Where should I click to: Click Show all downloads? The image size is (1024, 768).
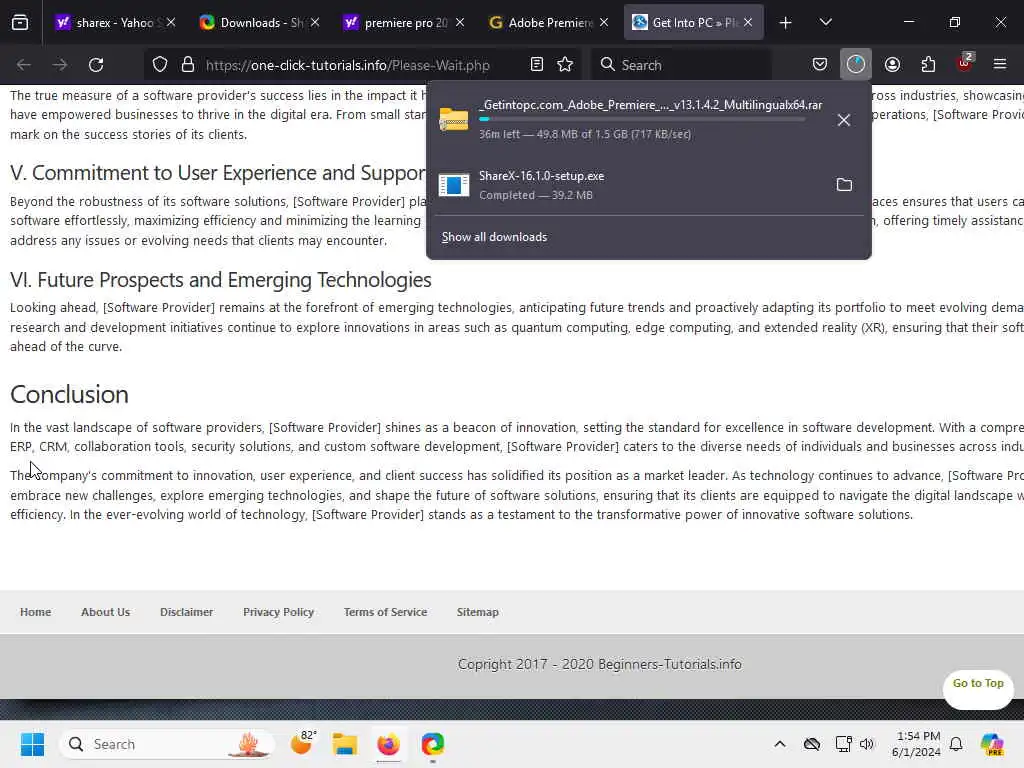(x=494, y=237)
